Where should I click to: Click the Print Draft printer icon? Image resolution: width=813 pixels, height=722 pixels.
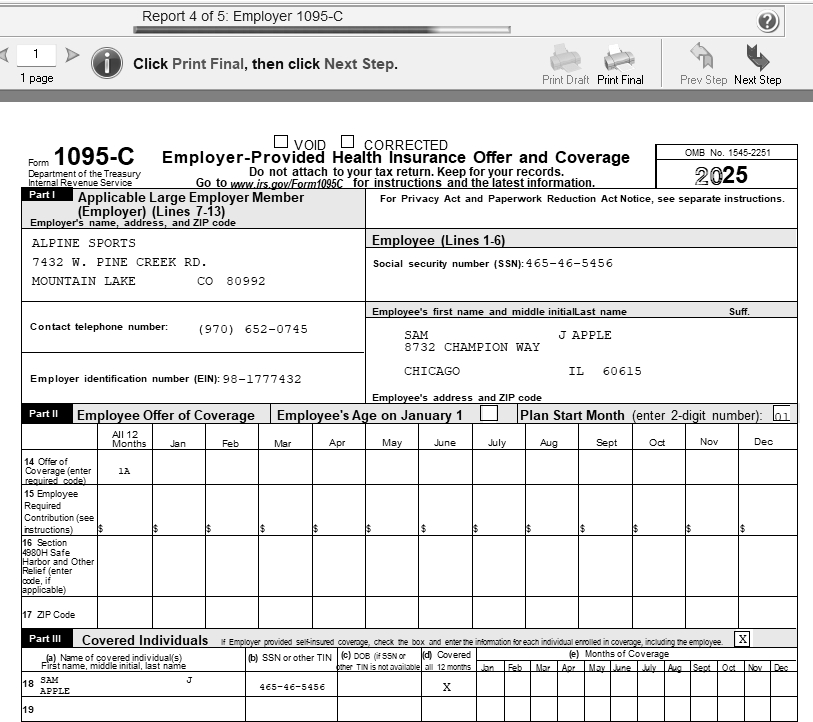coord(565,58)
